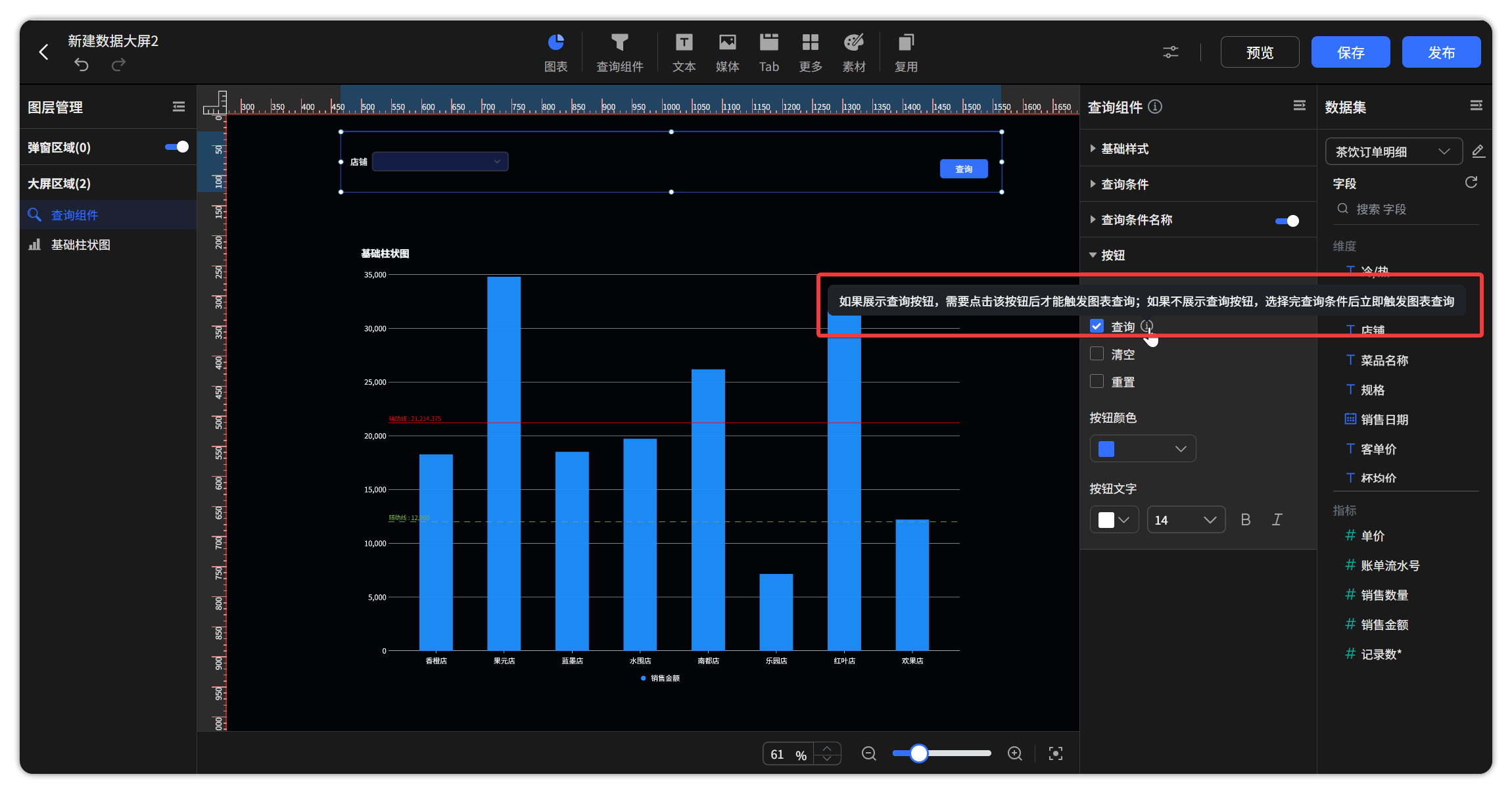Open the 茶饮订单明细 dataset dropdown
This screenshot has width=1512, height=787.
click(1394, 151)
